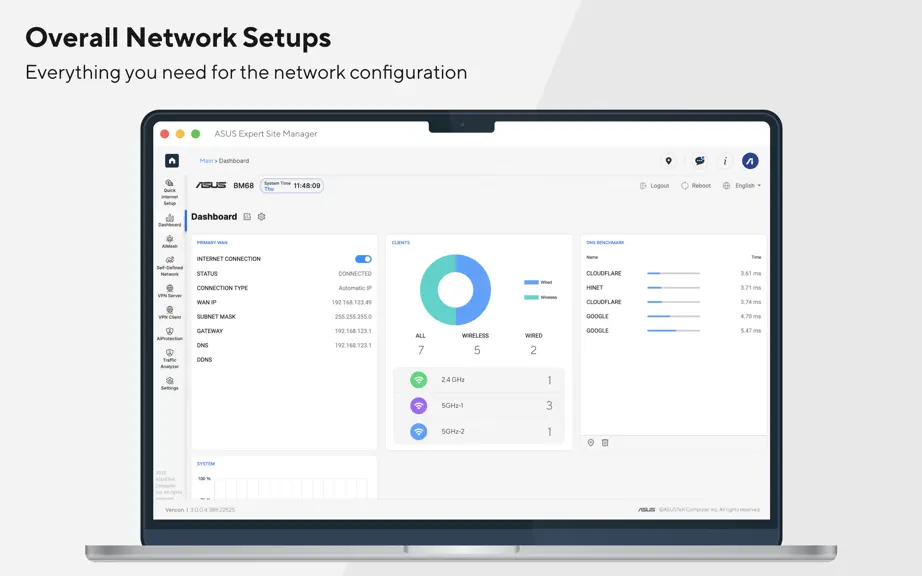Click the Logout button
Viewport: 922px width, 576px height.
654,186
